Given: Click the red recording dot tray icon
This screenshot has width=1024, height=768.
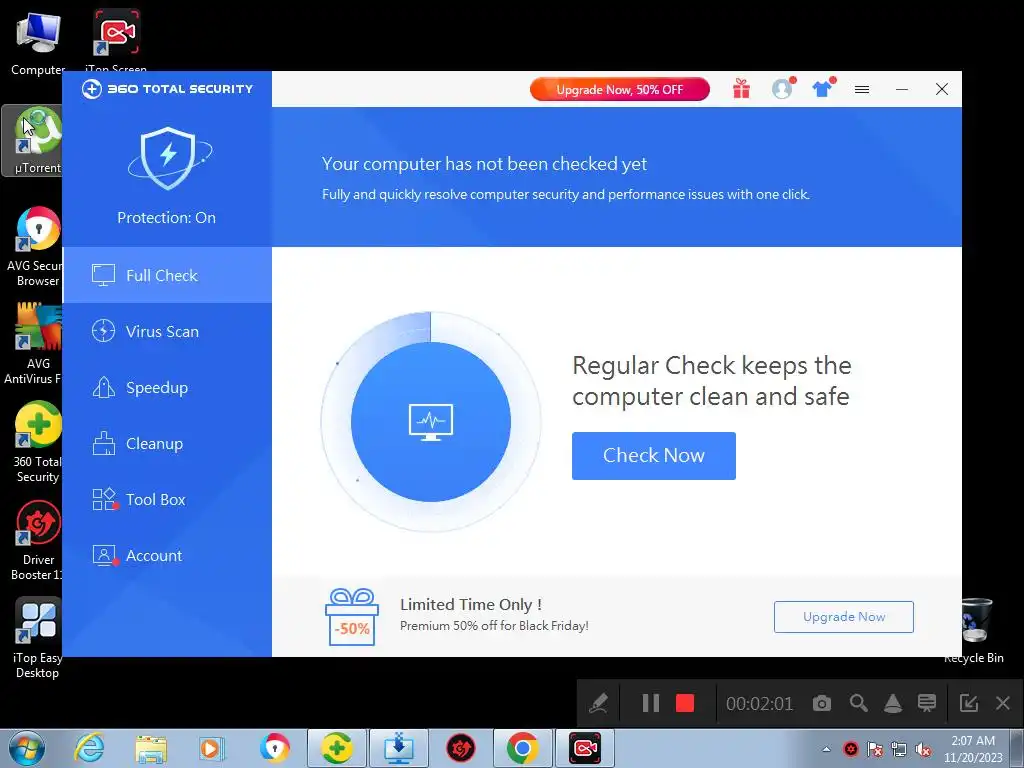Looking at the screenshot, I should click(851, 749).
